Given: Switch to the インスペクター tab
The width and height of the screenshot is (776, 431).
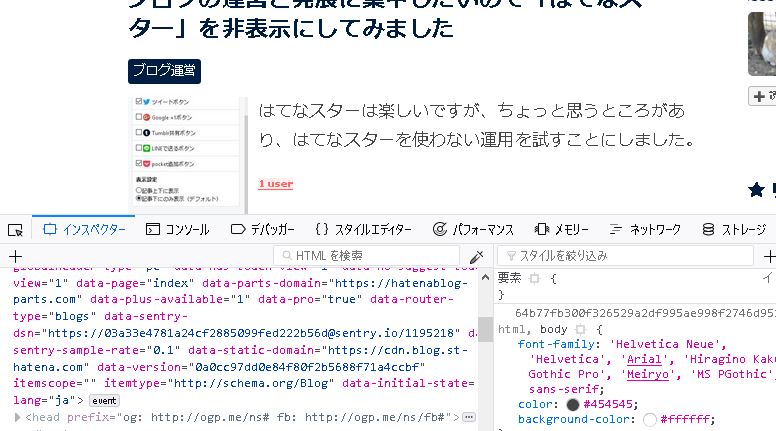Looking at the screenshot, I should pyautogui.click(x=84, y=230).
